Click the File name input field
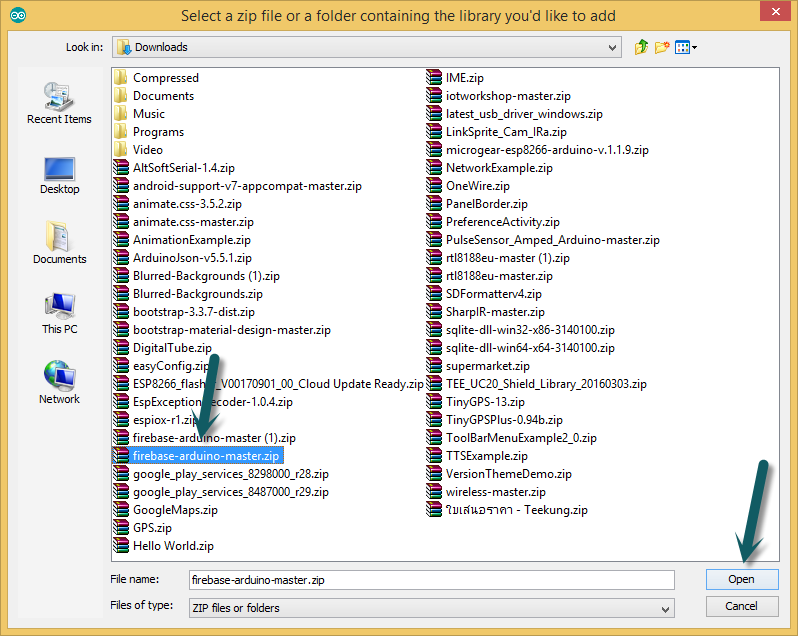Viewport: 798px width, 636px height. pos(432,580)
